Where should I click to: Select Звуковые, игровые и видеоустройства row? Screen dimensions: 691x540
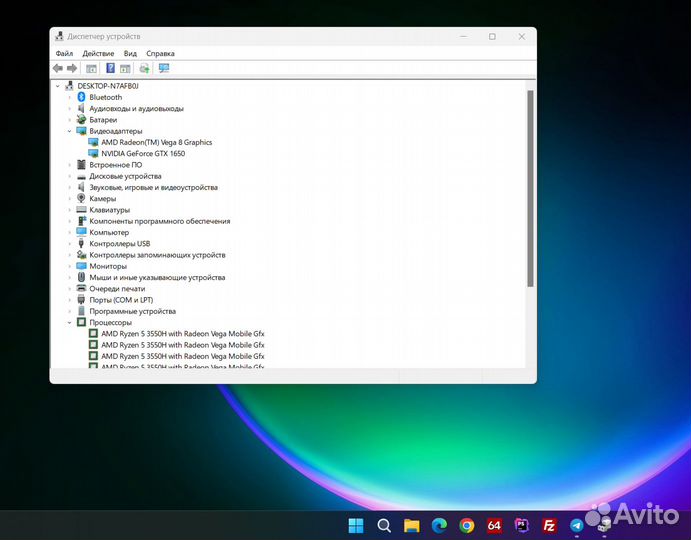(x=153, y=187)
